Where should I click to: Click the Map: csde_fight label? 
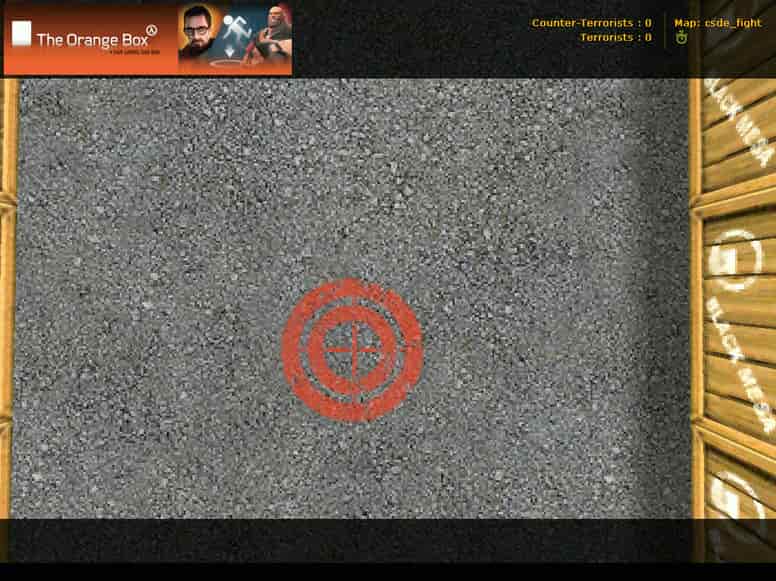point(718,23)
